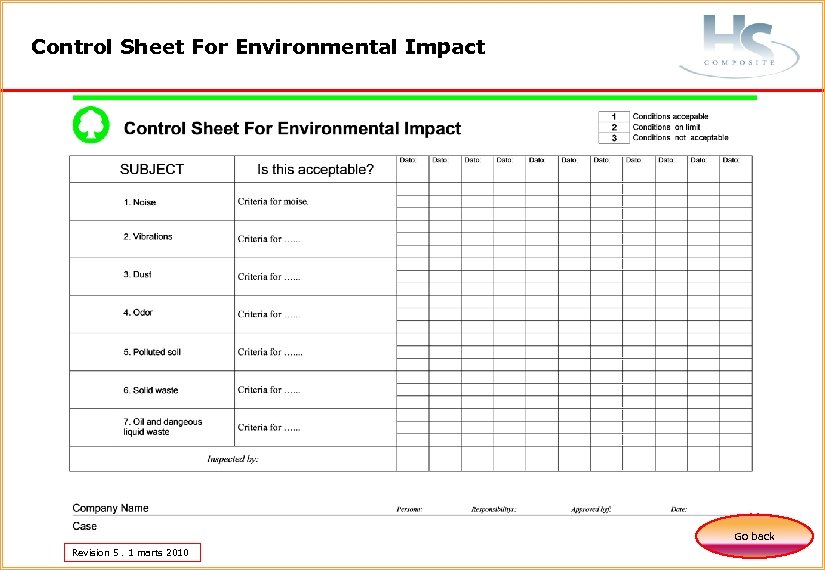The image size is (825, 570).
Task: Click the 'Date:' footer label
Action: click(679, 509)
